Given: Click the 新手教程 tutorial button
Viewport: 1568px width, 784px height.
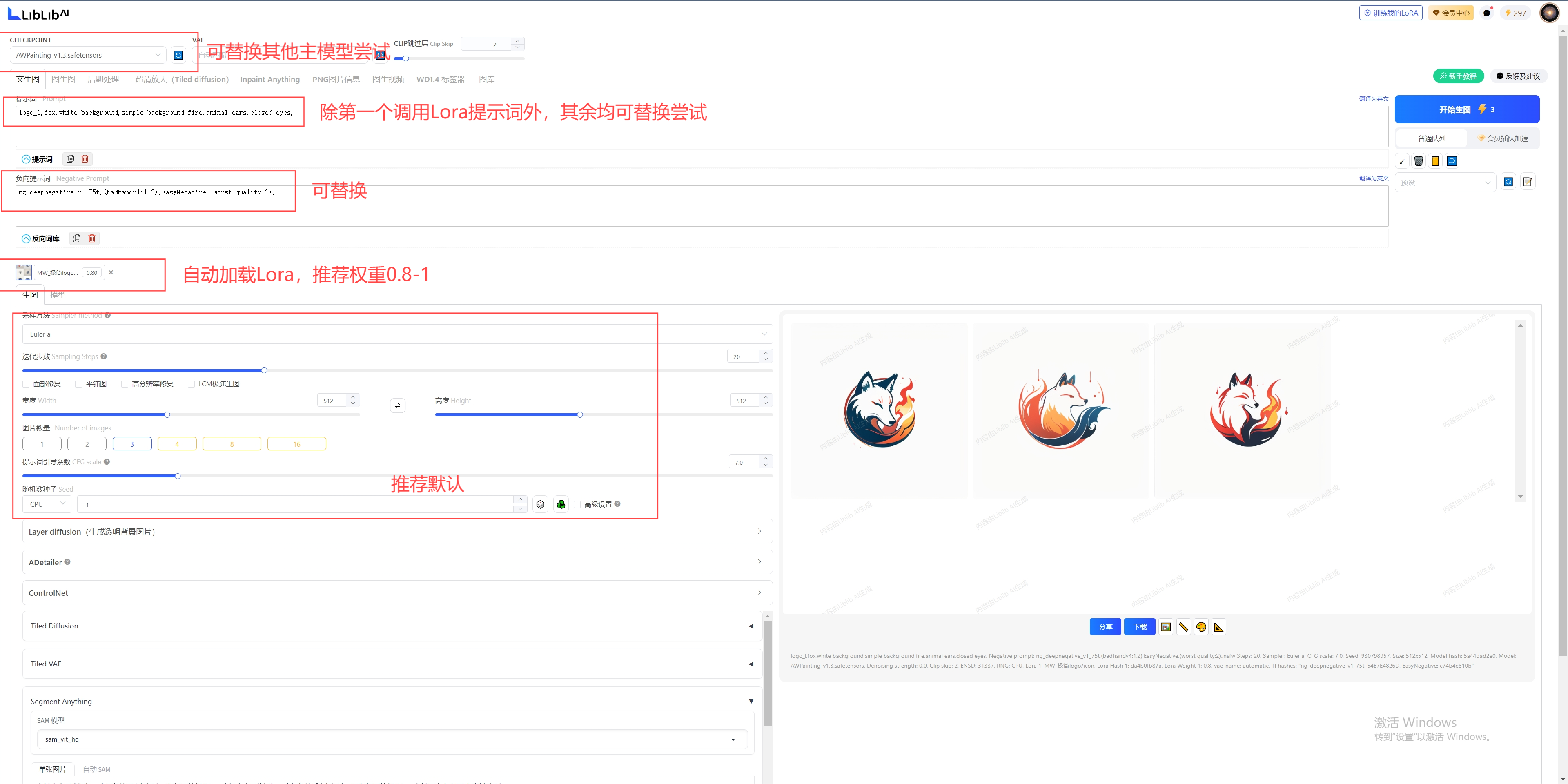Looking at the screenshot, I should coord(1459,76).
